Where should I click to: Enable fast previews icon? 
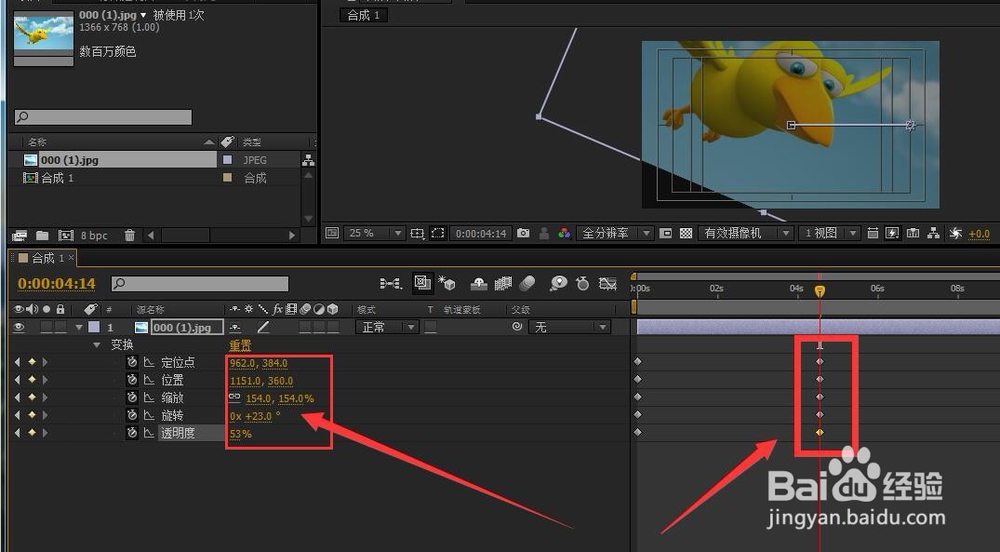click(892, 233)
